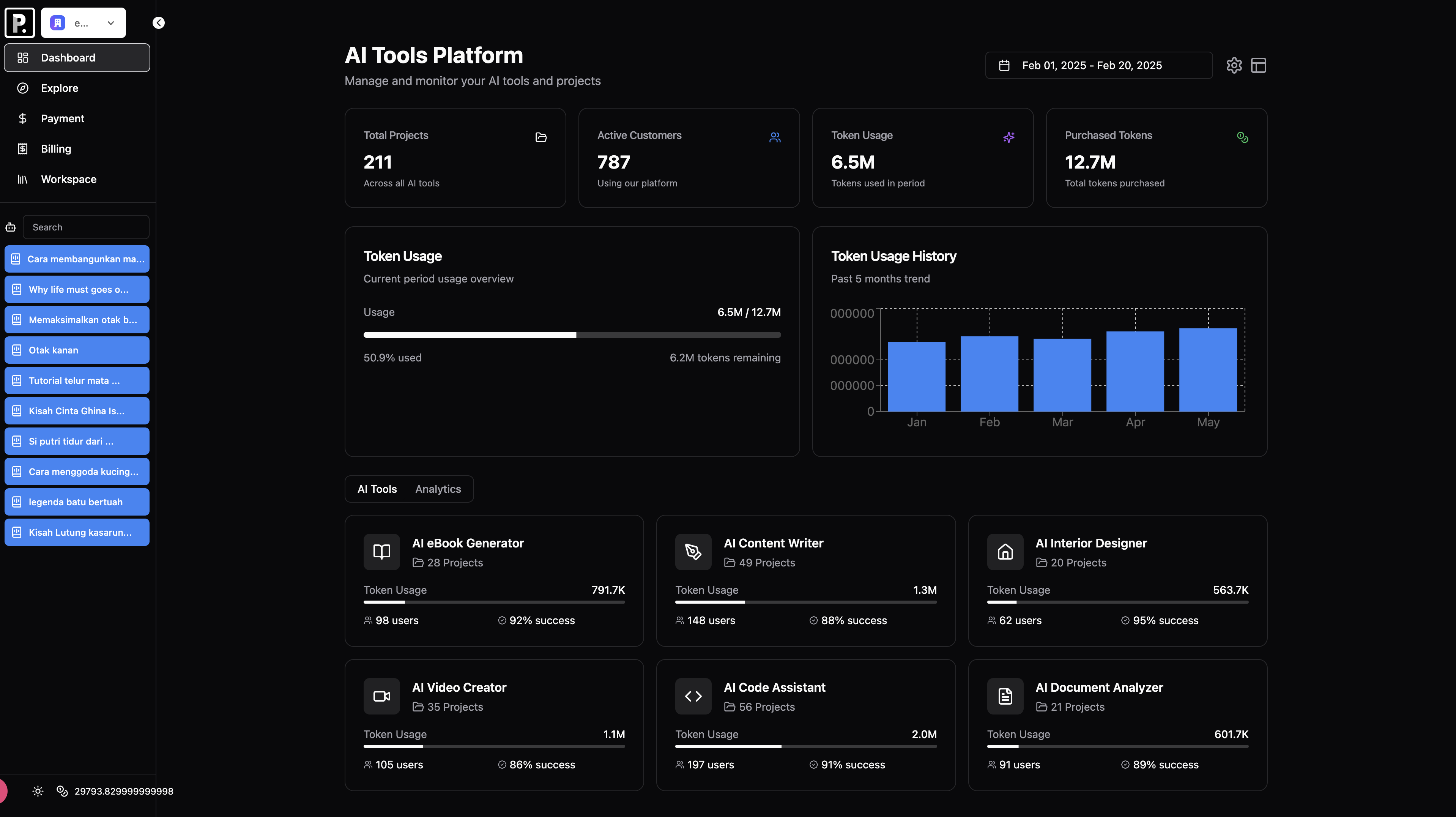Click the layout panel icon beside the gear
The height and width of the screenshot is (817, 1456).
point(1258,66)
